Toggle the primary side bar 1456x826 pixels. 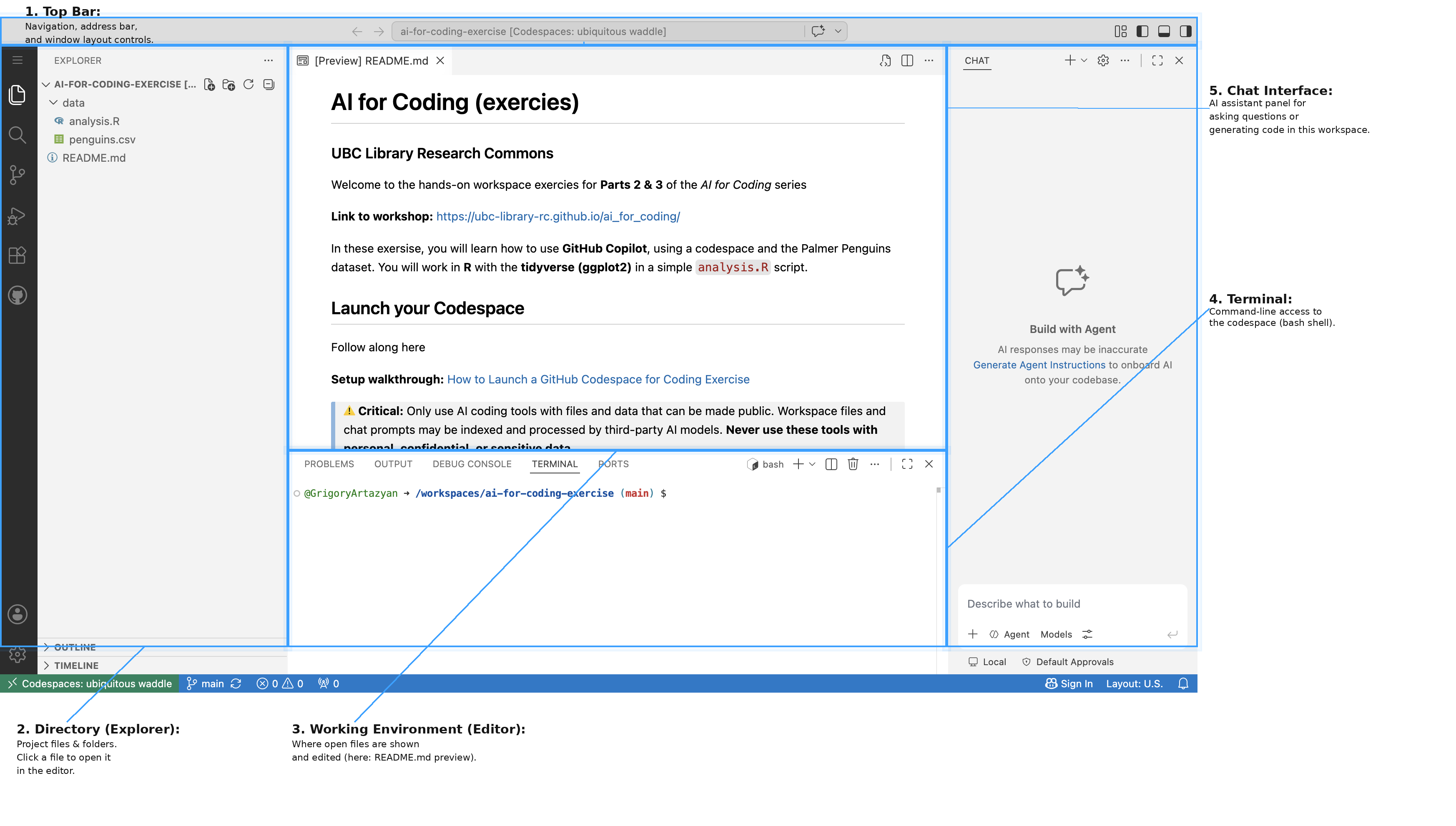(1142, 31)
